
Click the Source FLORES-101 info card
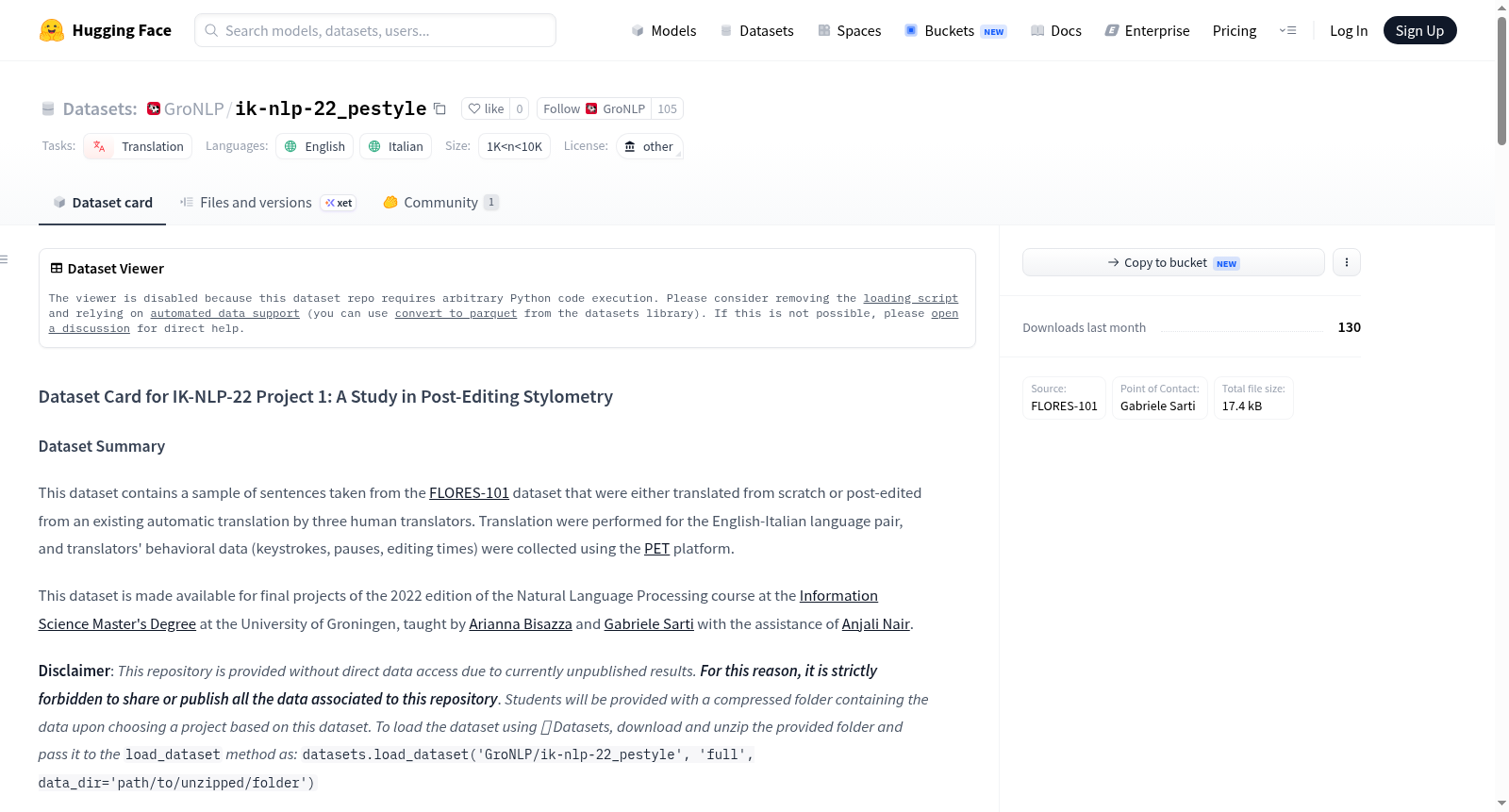click(1064, 397)
